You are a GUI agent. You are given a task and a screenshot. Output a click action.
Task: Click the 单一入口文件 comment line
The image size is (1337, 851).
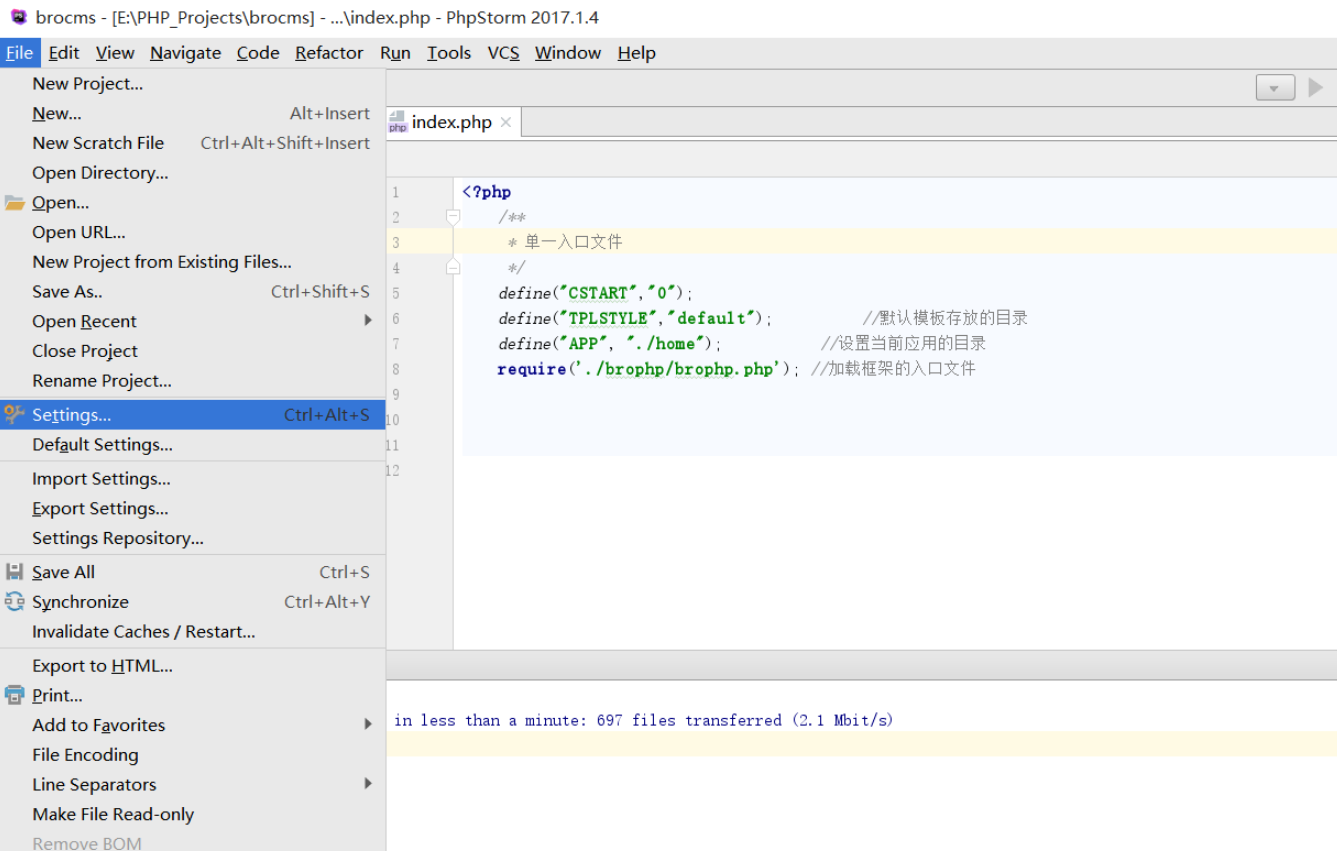(x=573, y=242)
